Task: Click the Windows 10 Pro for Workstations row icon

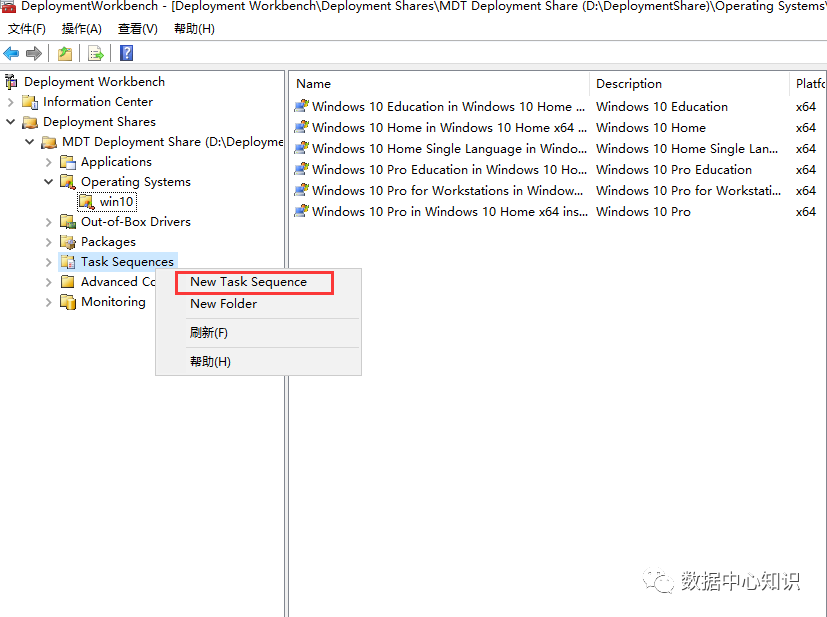Action: click(x=301, y=190)
